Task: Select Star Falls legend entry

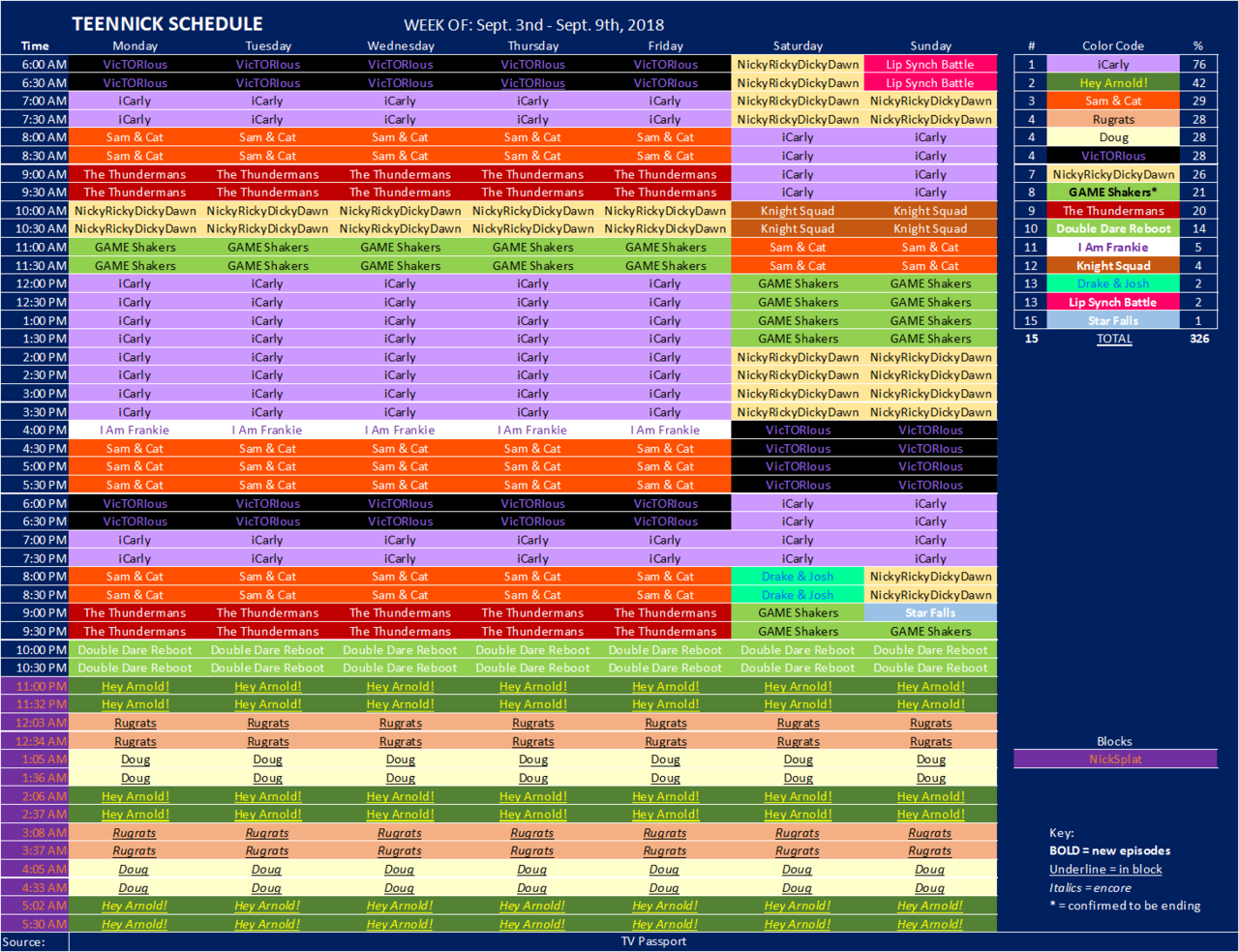Action: pyautogui.click(x=1113, y=320)
